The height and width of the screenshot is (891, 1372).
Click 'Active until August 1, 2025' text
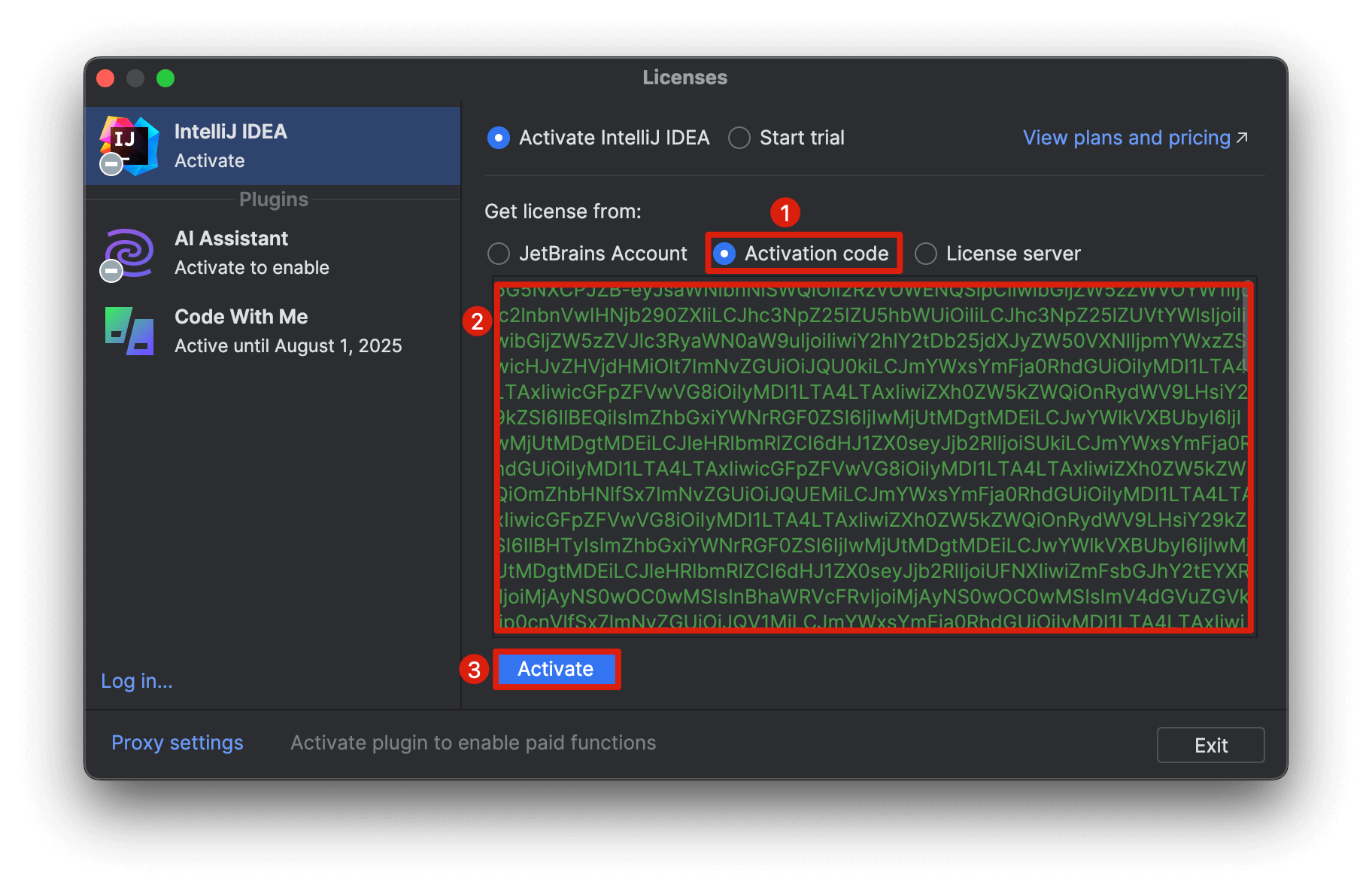tap(288, 346)
